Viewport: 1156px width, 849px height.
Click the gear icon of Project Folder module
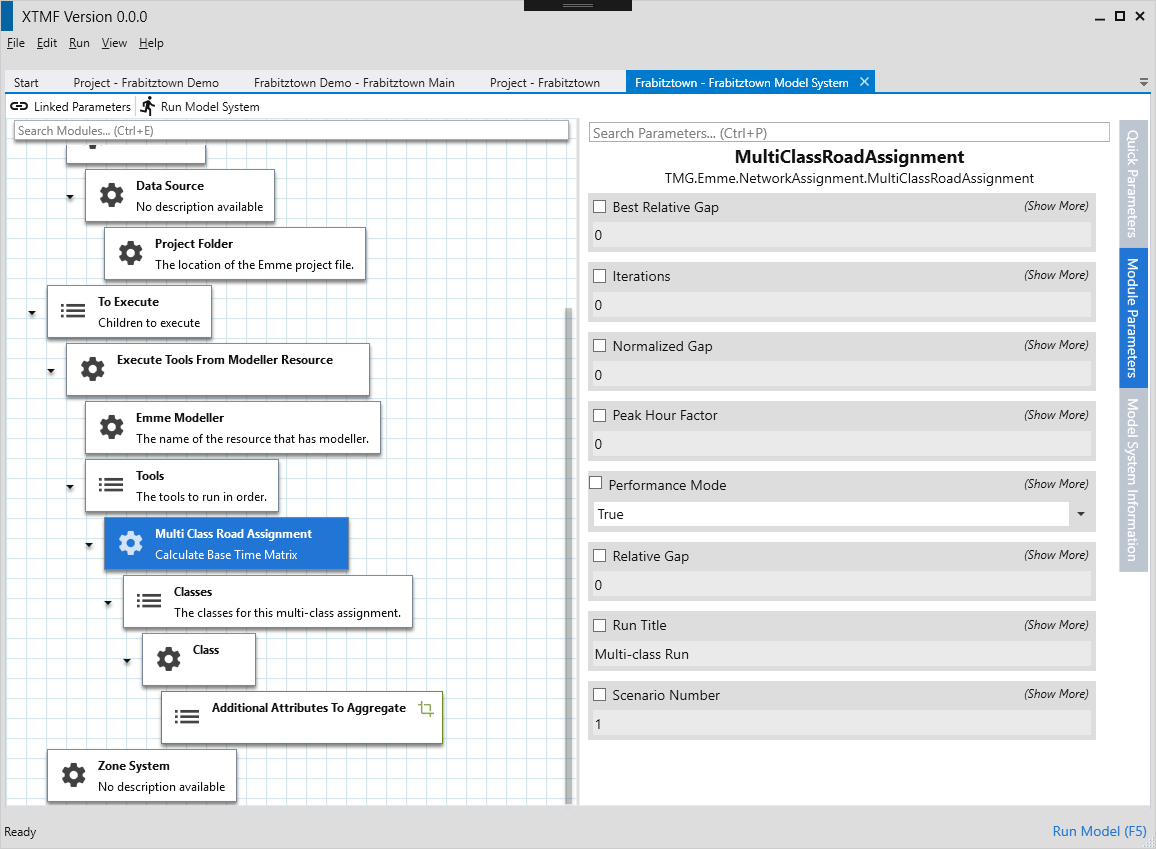pos(130,254)
